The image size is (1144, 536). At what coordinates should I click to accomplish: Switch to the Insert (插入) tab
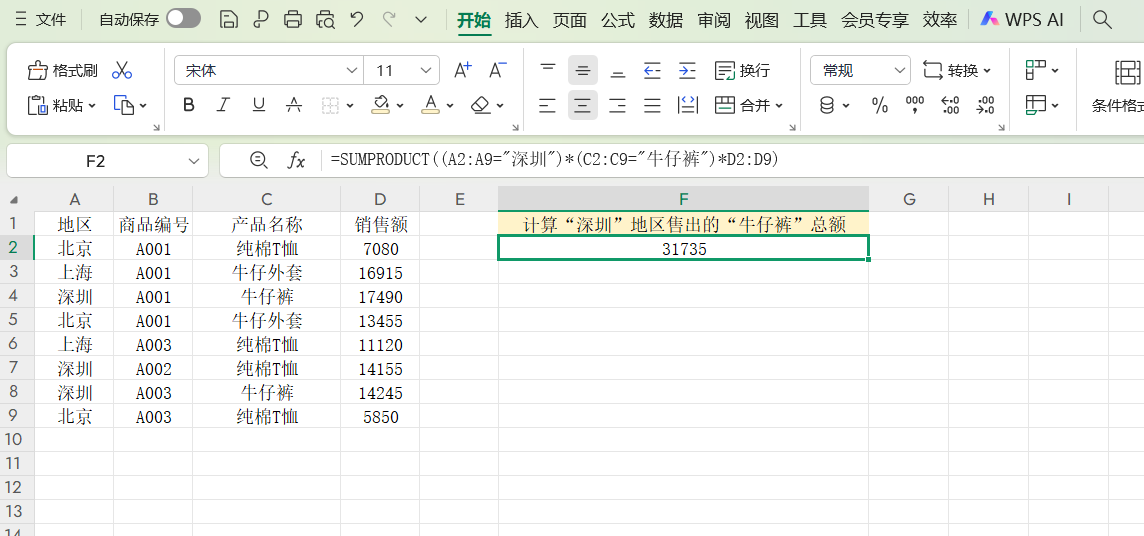(x=521, y=20)
